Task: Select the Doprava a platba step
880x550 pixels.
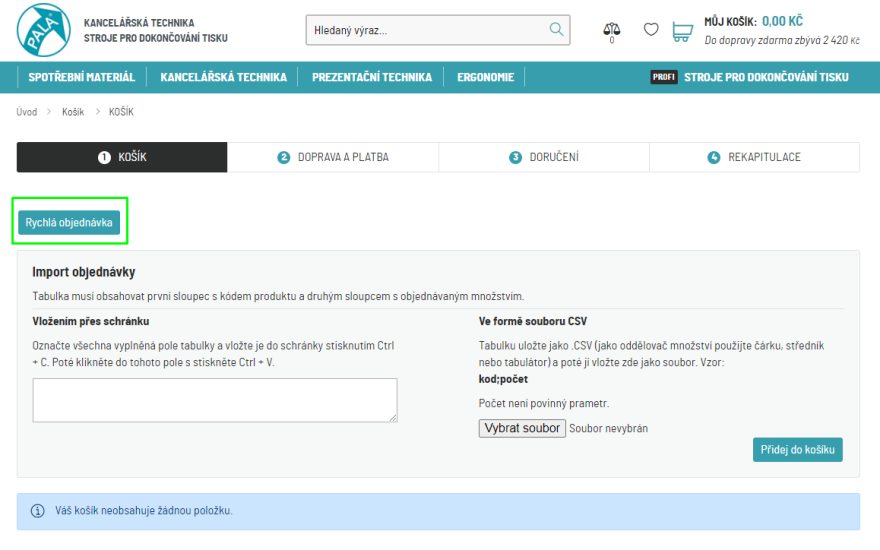Action: 333,157
